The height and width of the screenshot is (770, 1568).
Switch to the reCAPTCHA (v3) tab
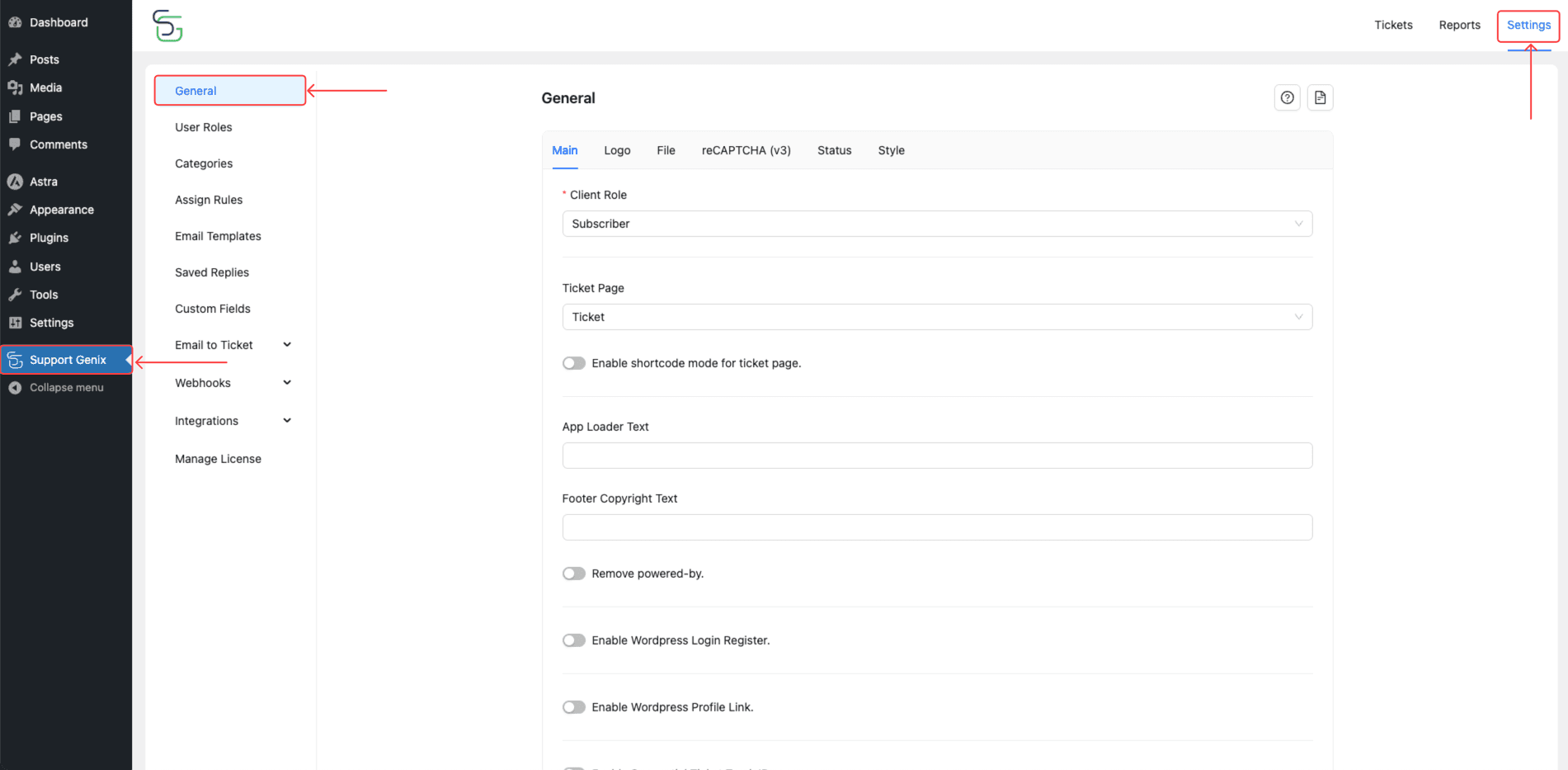pyautogui.click(x=746, y=150)
